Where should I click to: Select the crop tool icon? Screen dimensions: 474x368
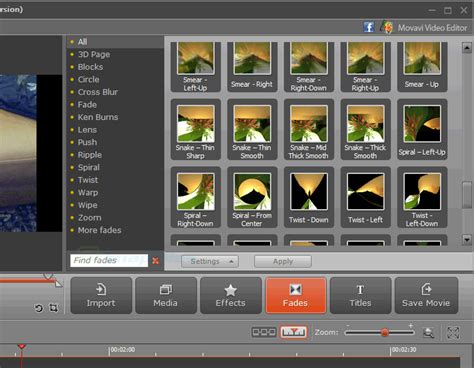tap(53, 308)
